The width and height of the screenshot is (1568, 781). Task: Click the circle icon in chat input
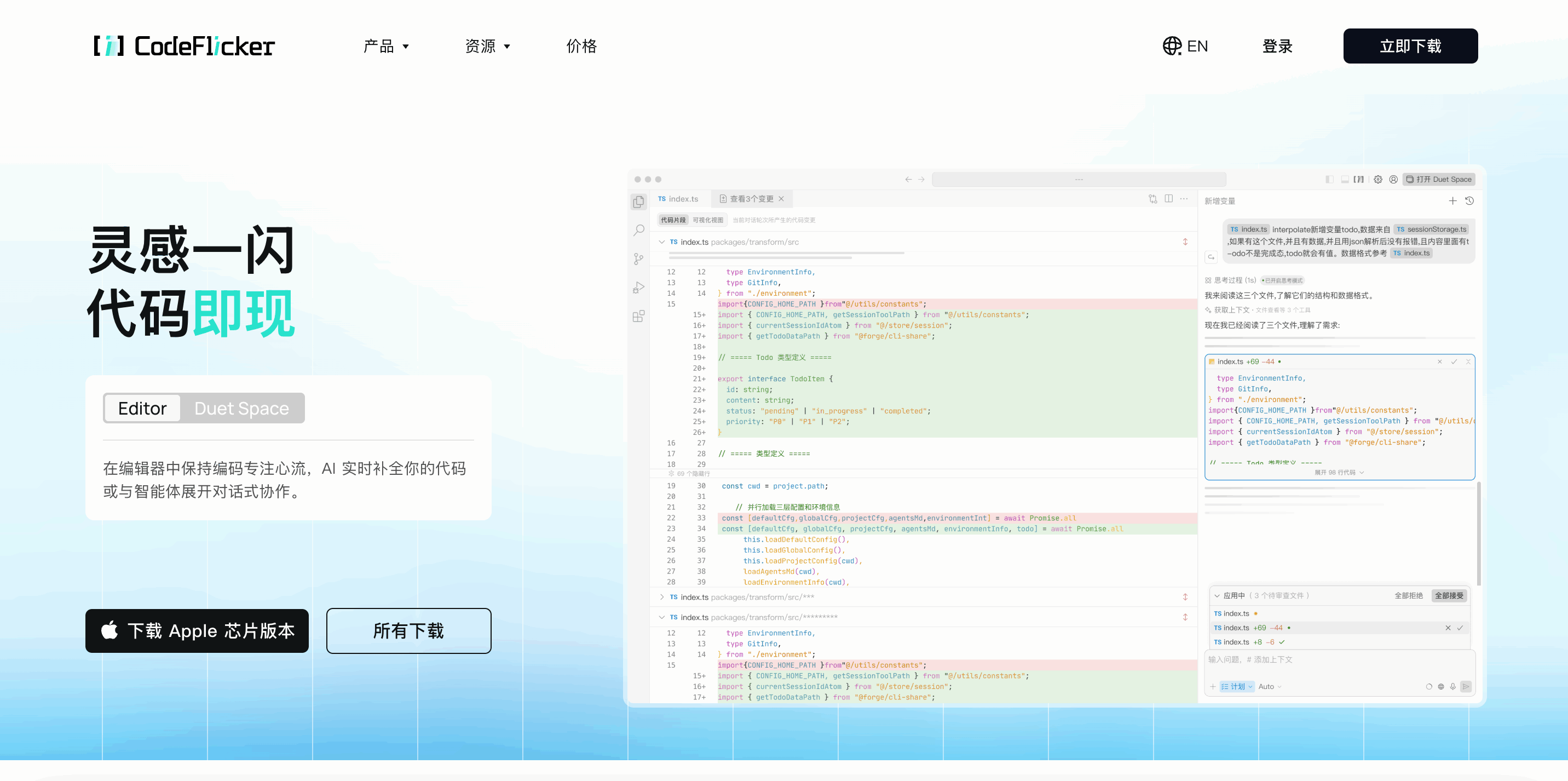pyautogui.click(x=1429, y=687)
